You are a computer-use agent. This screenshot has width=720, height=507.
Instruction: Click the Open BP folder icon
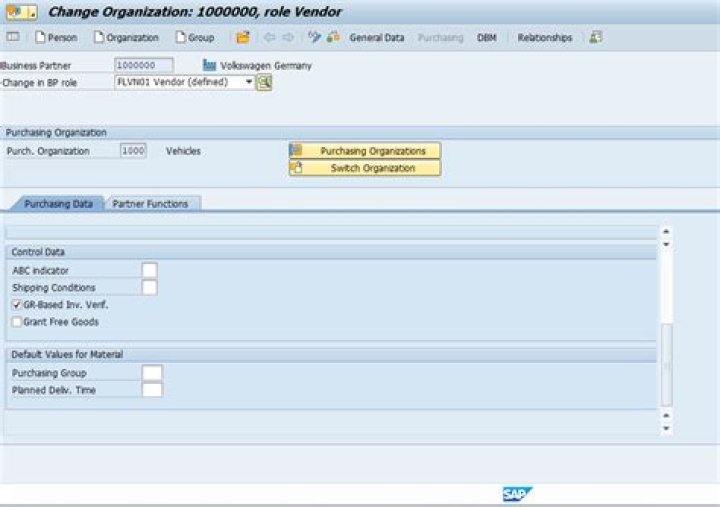point(243,38)
